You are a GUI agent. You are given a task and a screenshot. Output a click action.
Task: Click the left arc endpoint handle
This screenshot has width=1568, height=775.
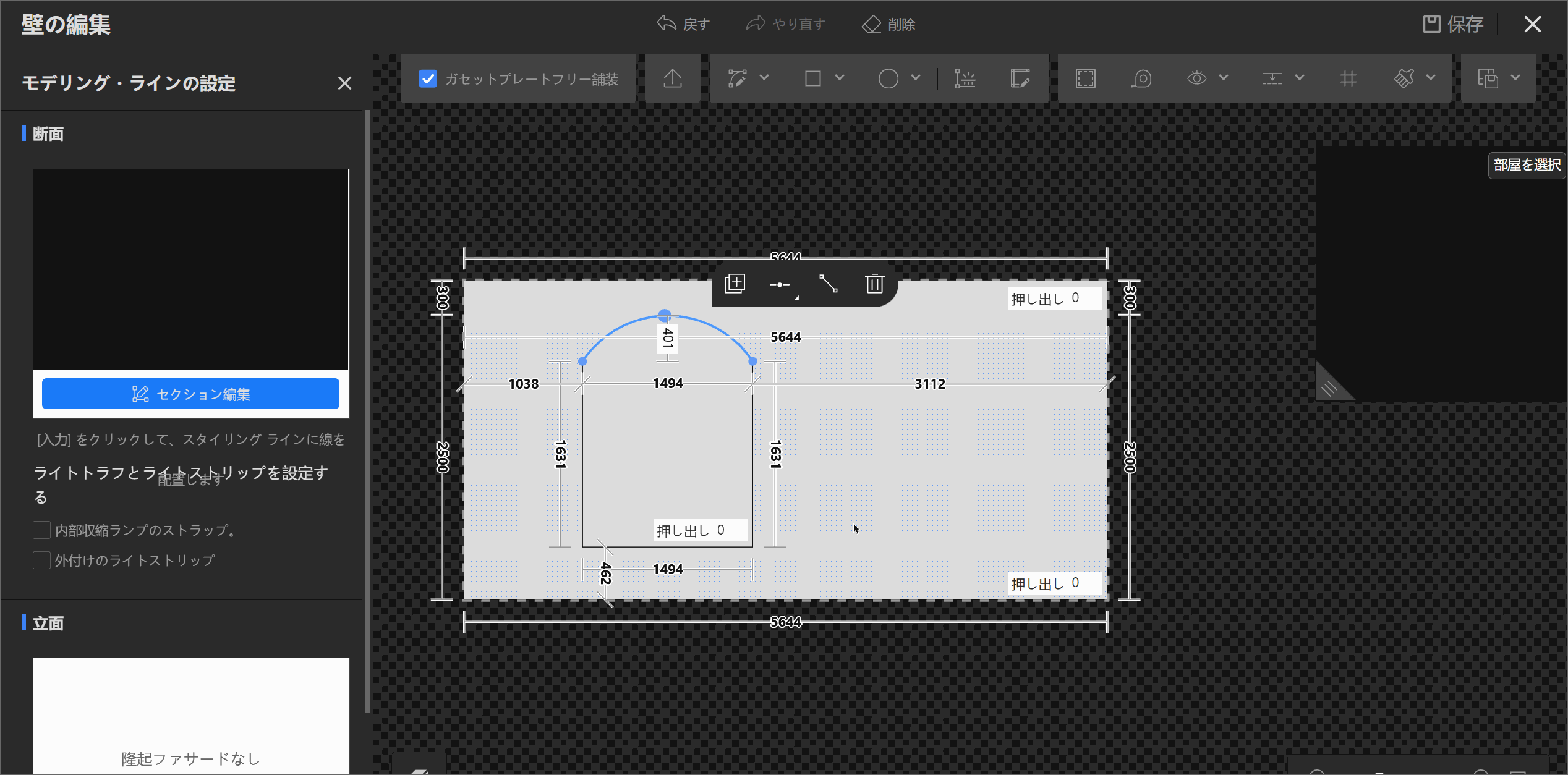click(x=582, y=361)
